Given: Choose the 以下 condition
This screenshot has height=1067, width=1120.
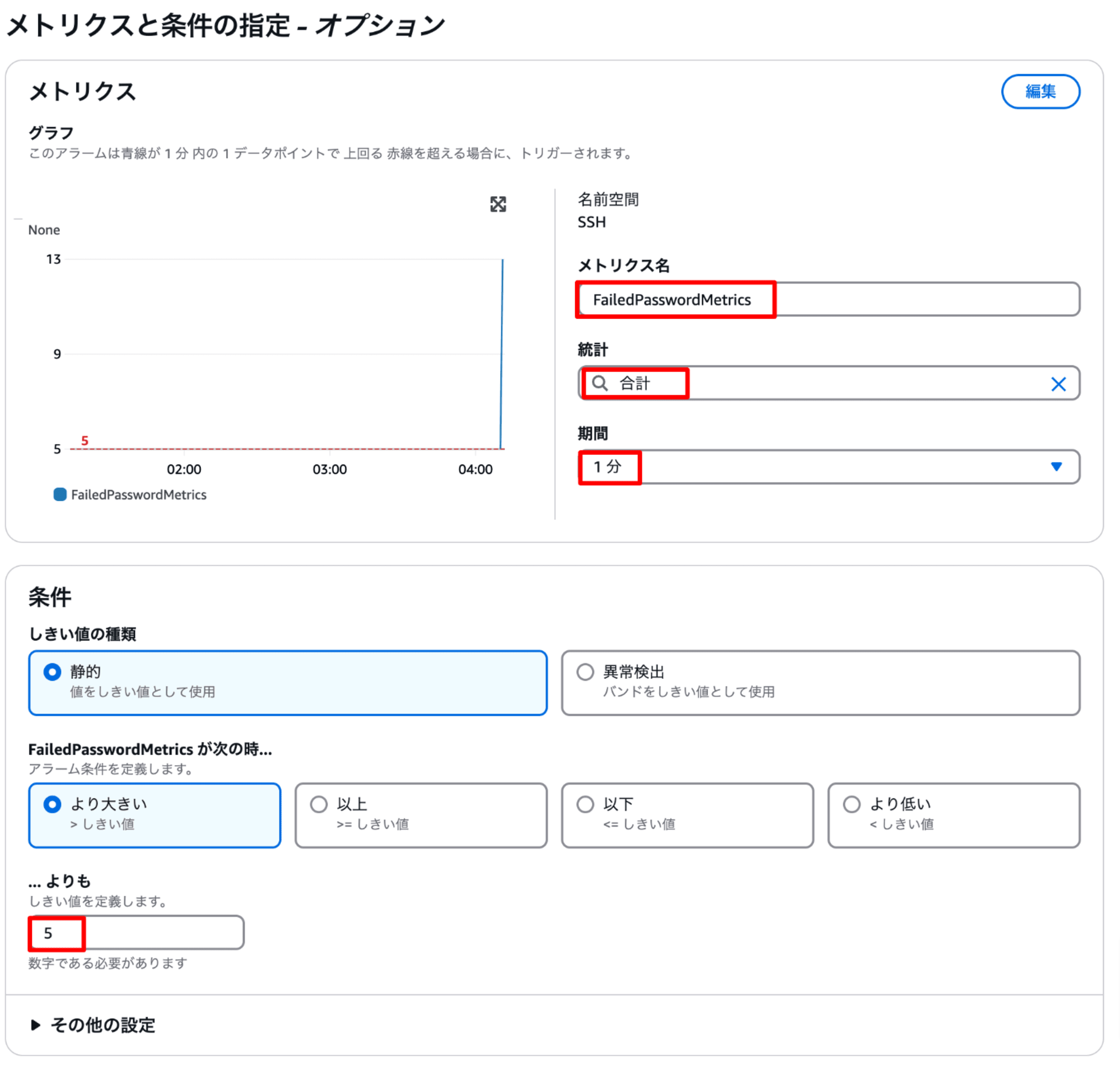Looking at the screenshot, I should point(687,814).
